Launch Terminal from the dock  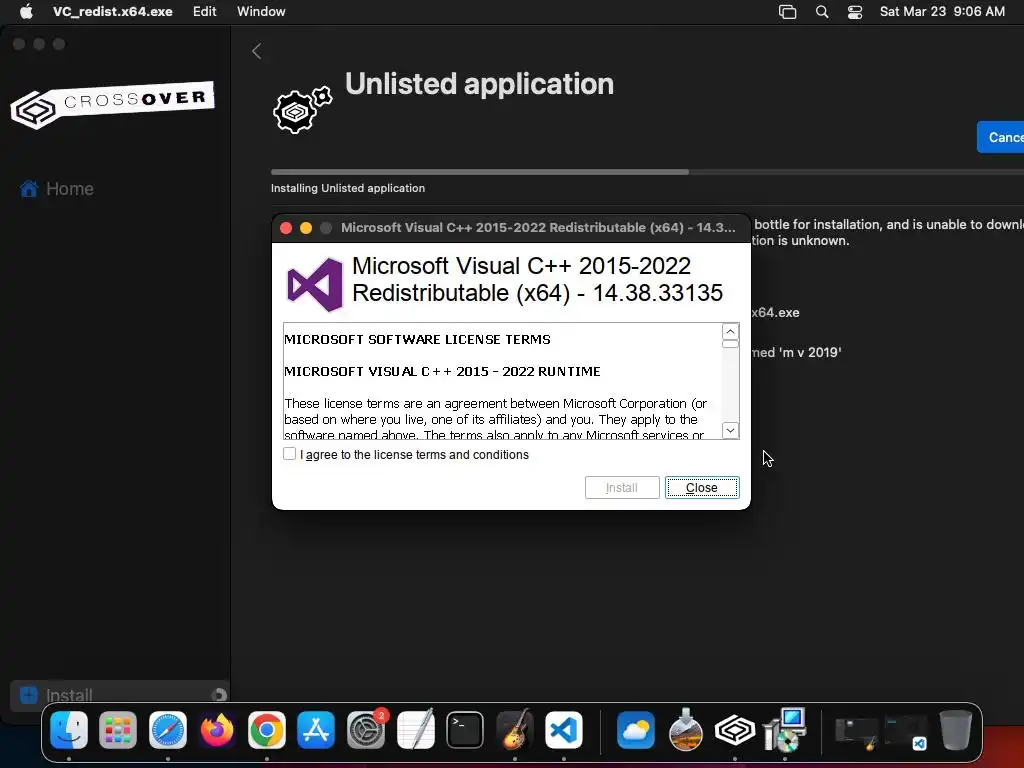click(x=465, y=730)
